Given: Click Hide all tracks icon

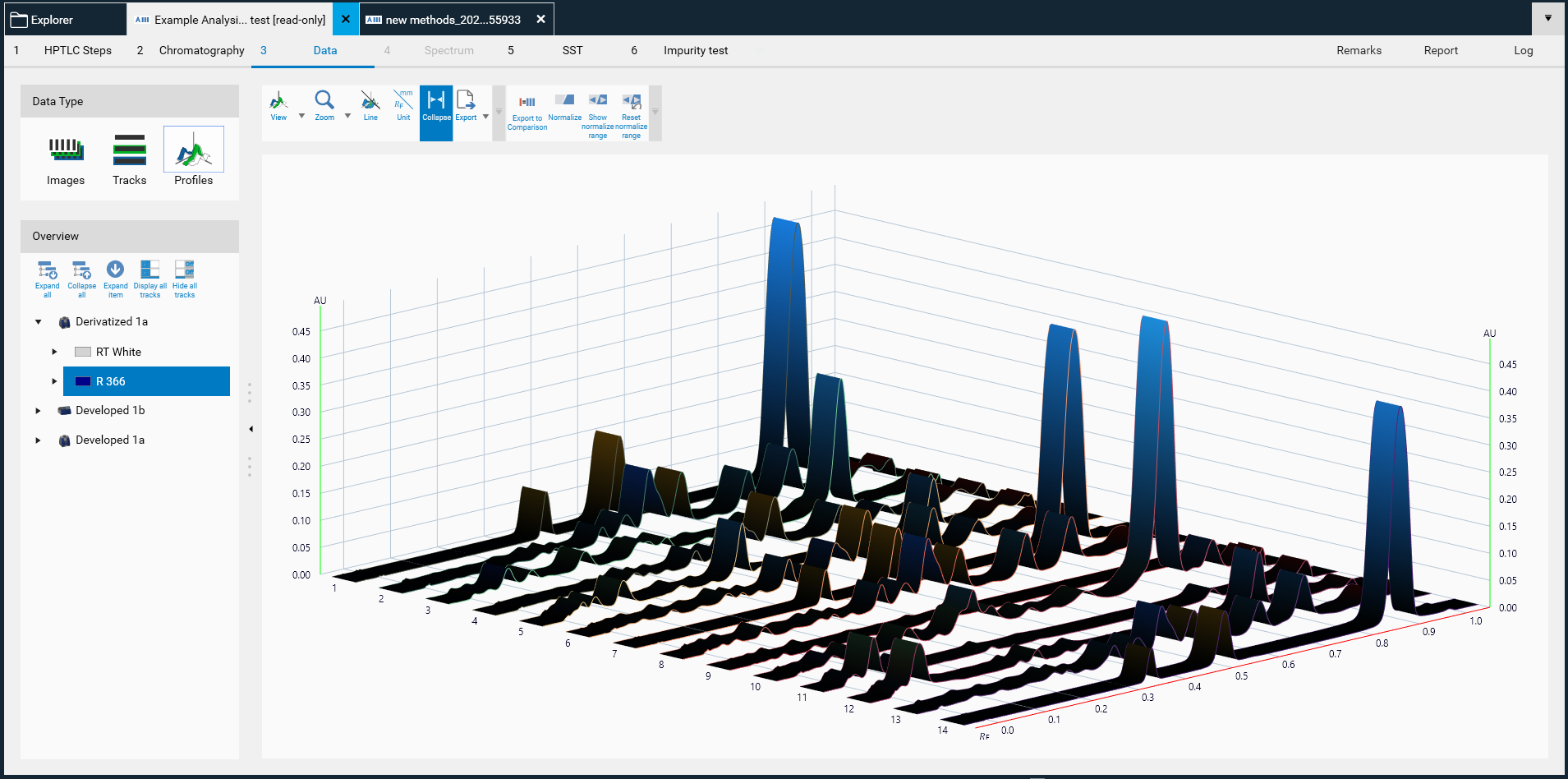Looking at the screenshot, I should click(185, 279).
